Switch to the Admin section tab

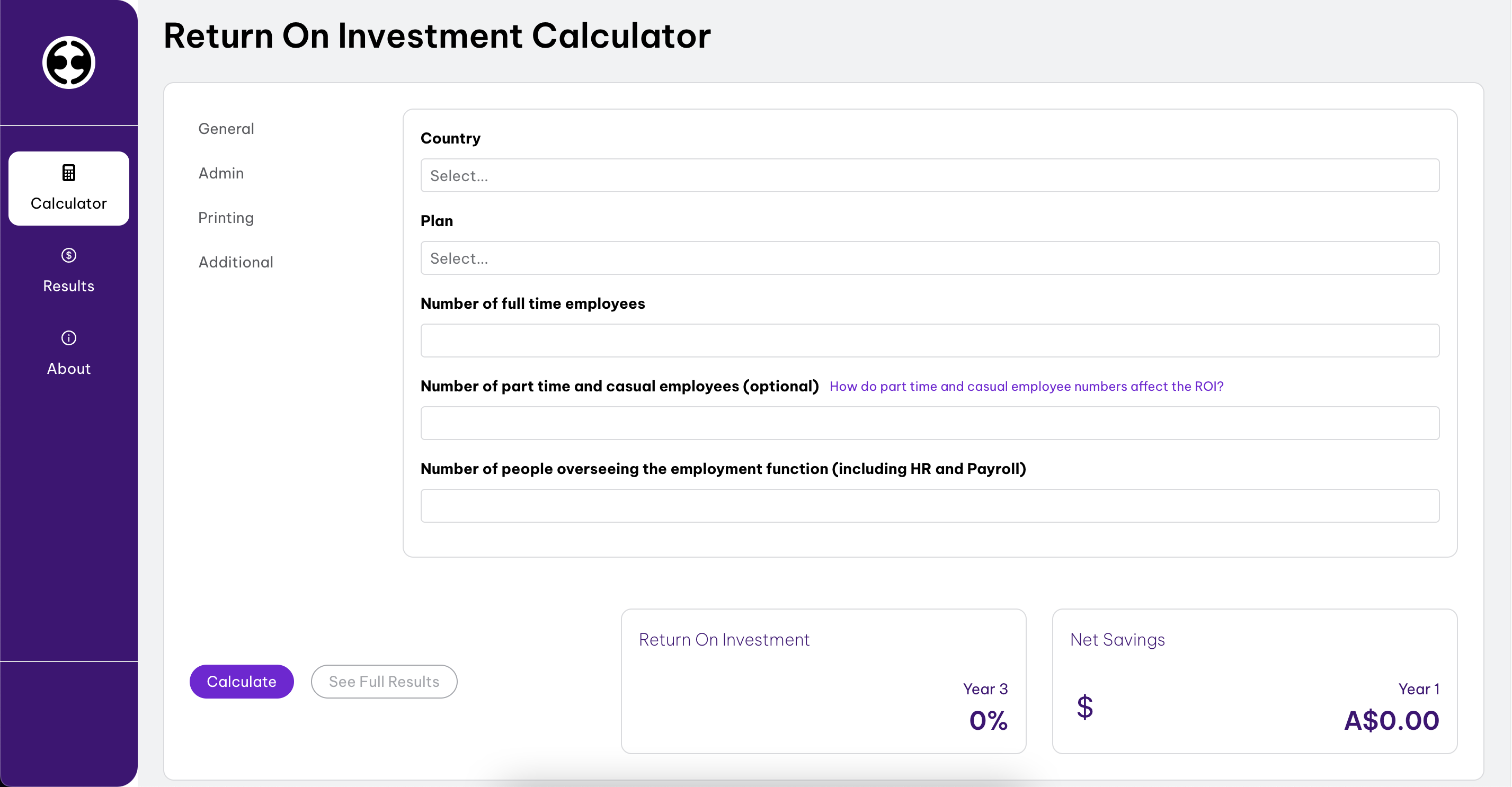[x=221, y=173]
